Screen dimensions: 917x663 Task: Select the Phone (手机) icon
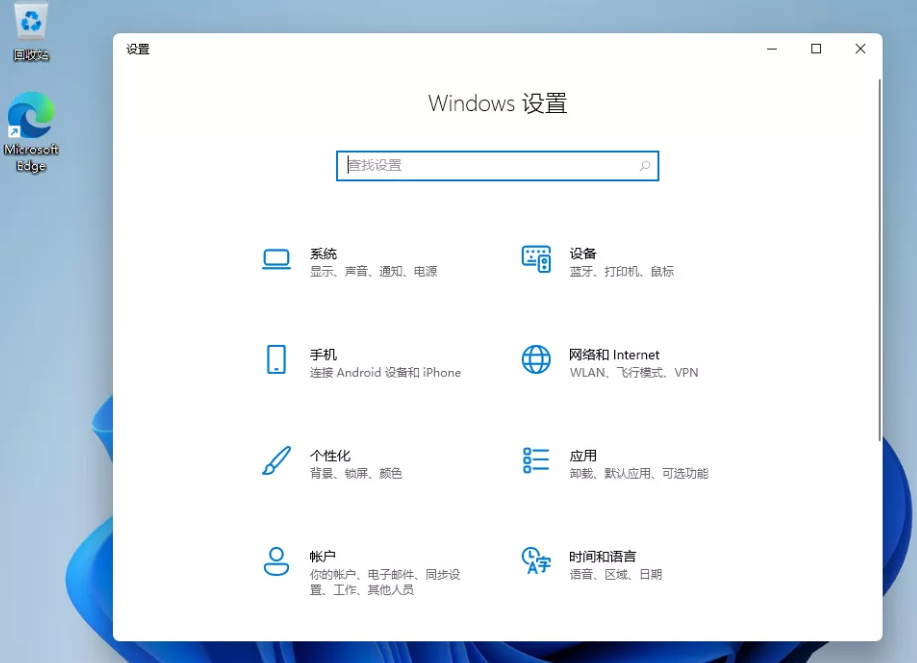pos(276,360)
